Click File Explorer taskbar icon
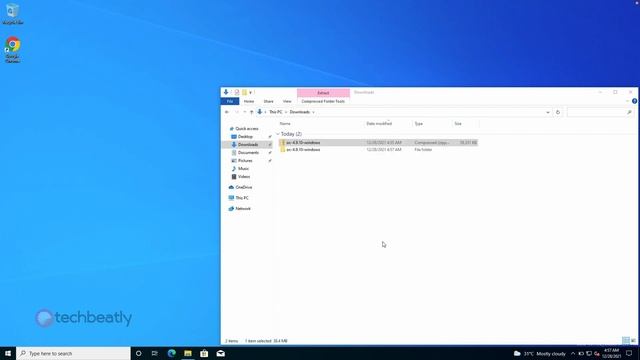 click(188, 353)
